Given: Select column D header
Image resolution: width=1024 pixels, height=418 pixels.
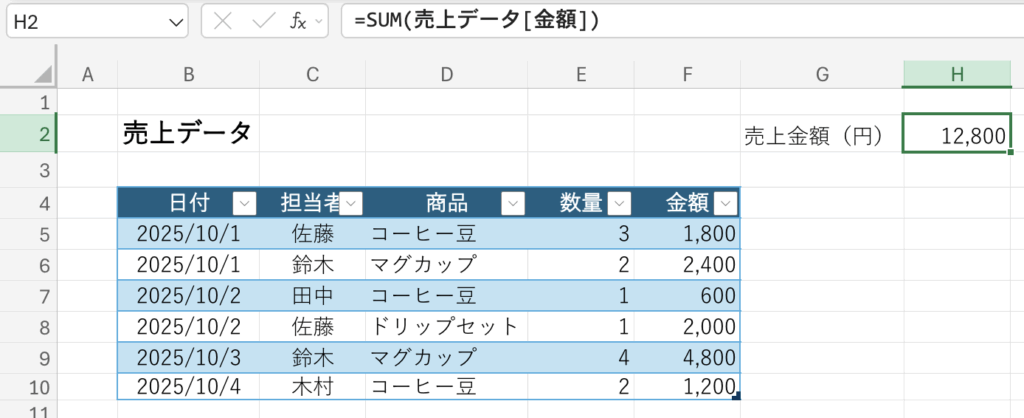Looking at the screenshot, I should 446,73.
